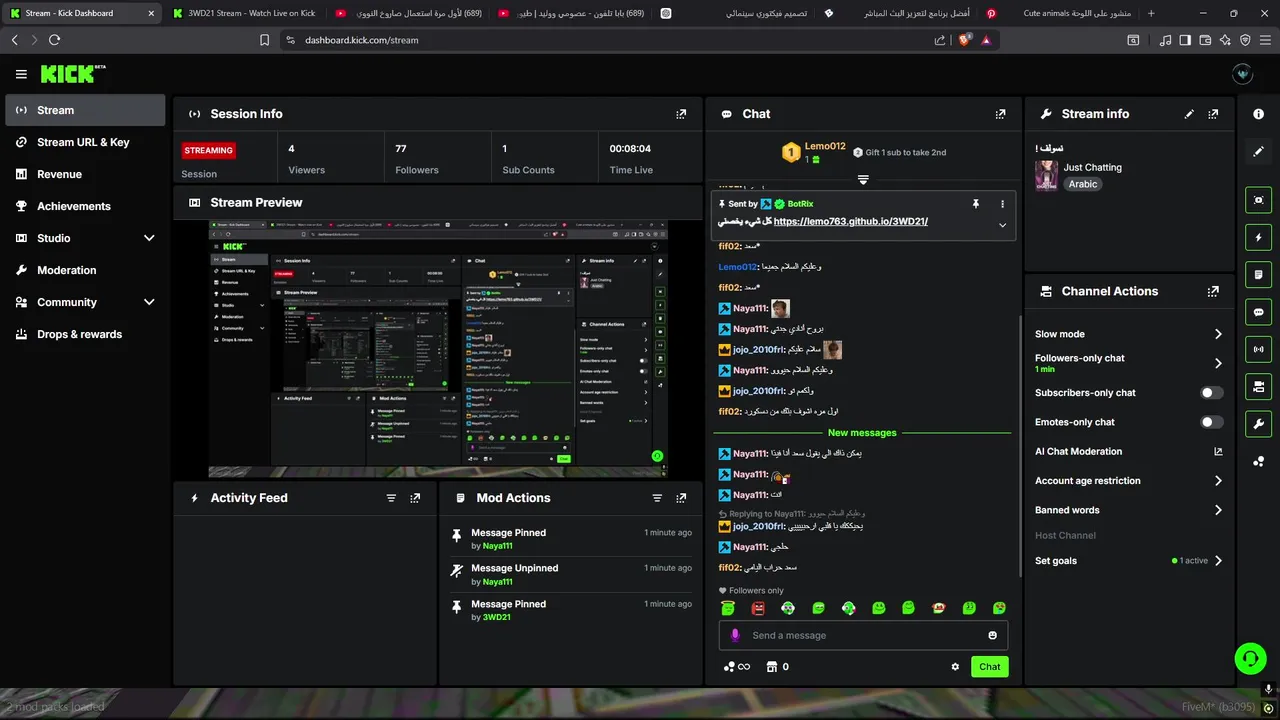Send message with Chat button
Image resolution: width=1280 pixels, height=720 pixels.
989,667
